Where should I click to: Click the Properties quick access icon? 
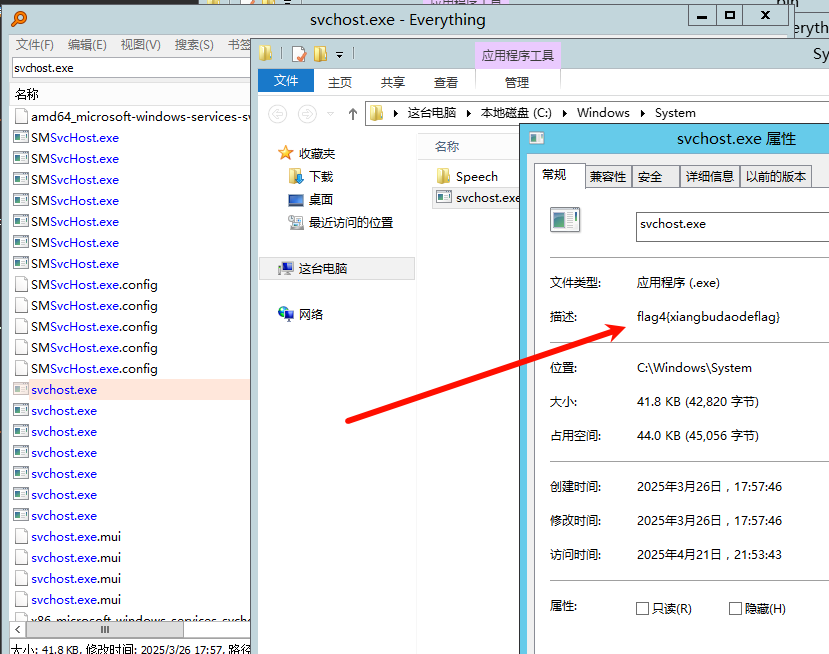click(298, 54)
